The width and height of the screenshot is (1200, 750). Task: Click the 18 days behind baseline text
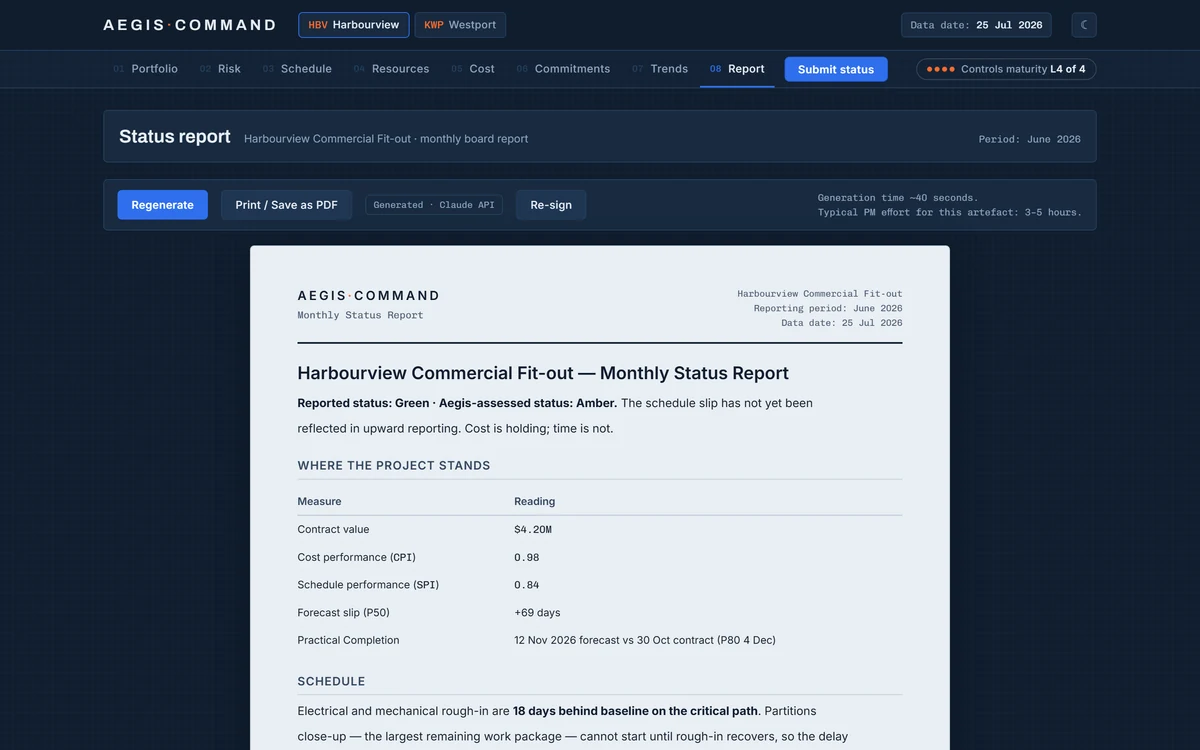tap(635, 711)
